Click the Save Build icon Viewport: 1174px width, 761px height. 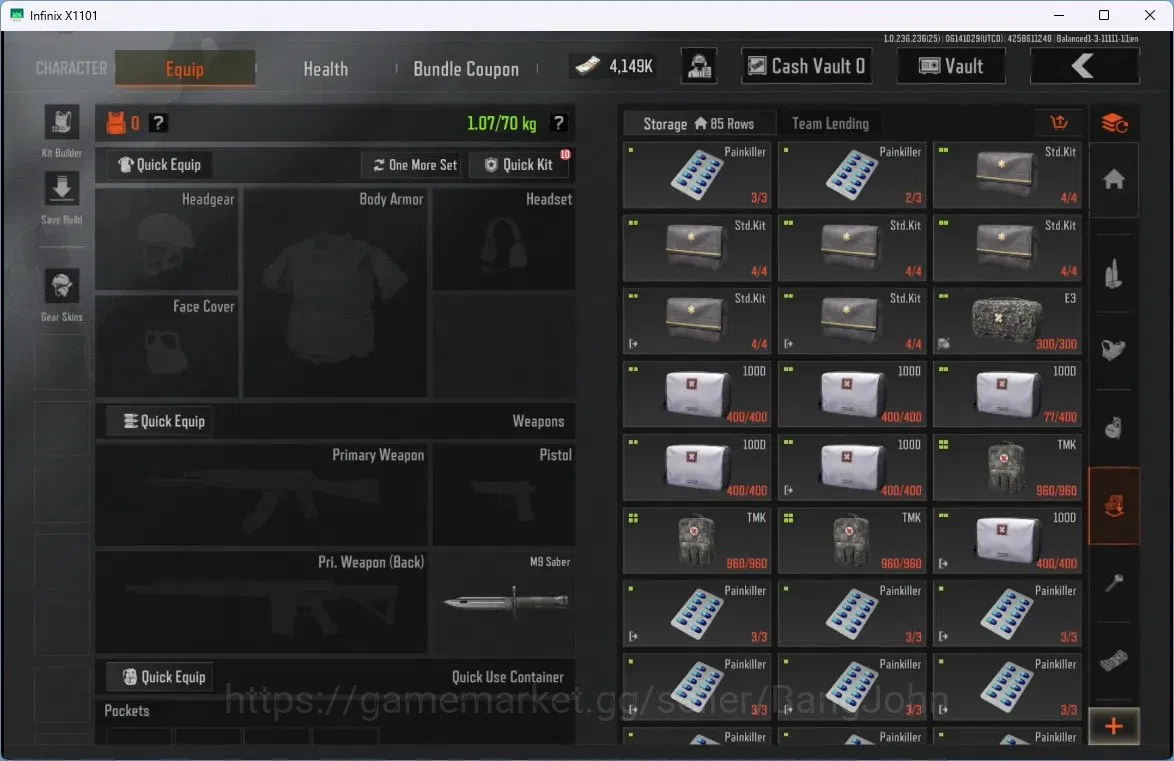pyautogui.click(x=62, y=189)
